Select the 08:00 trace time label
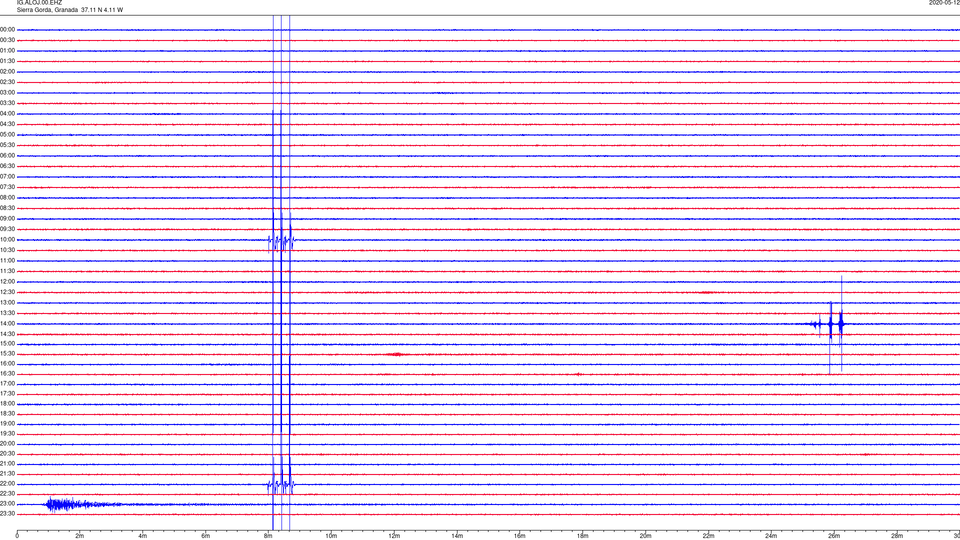Screen dimensions: 960x540 coord(7,198)
